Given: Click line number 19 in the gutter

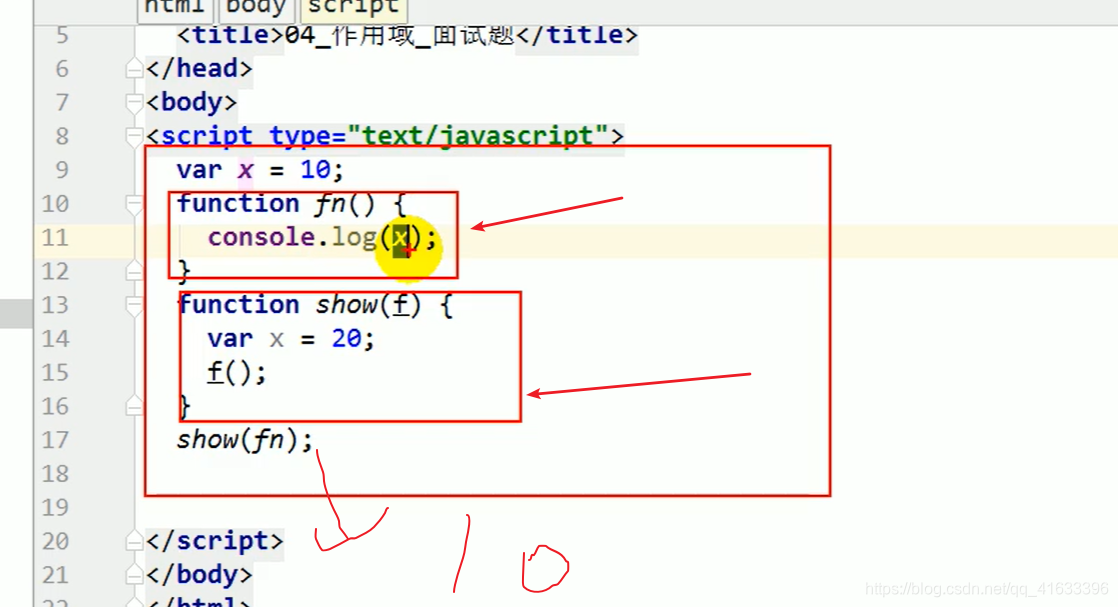Looking at the screenshot, I should point(55,508).
